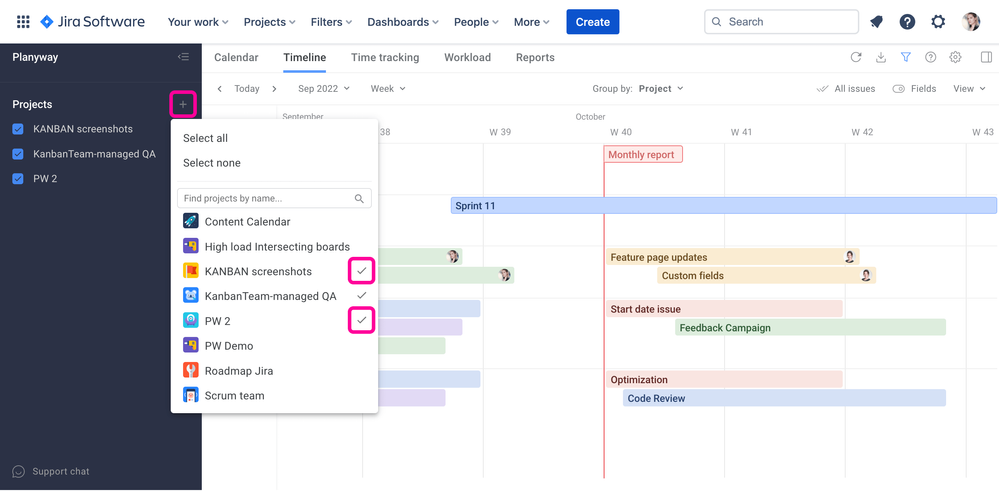The height and width of the screenshot is (494, 999).
Task: Open the user profile avatar
Action: (x=971, y=22)
